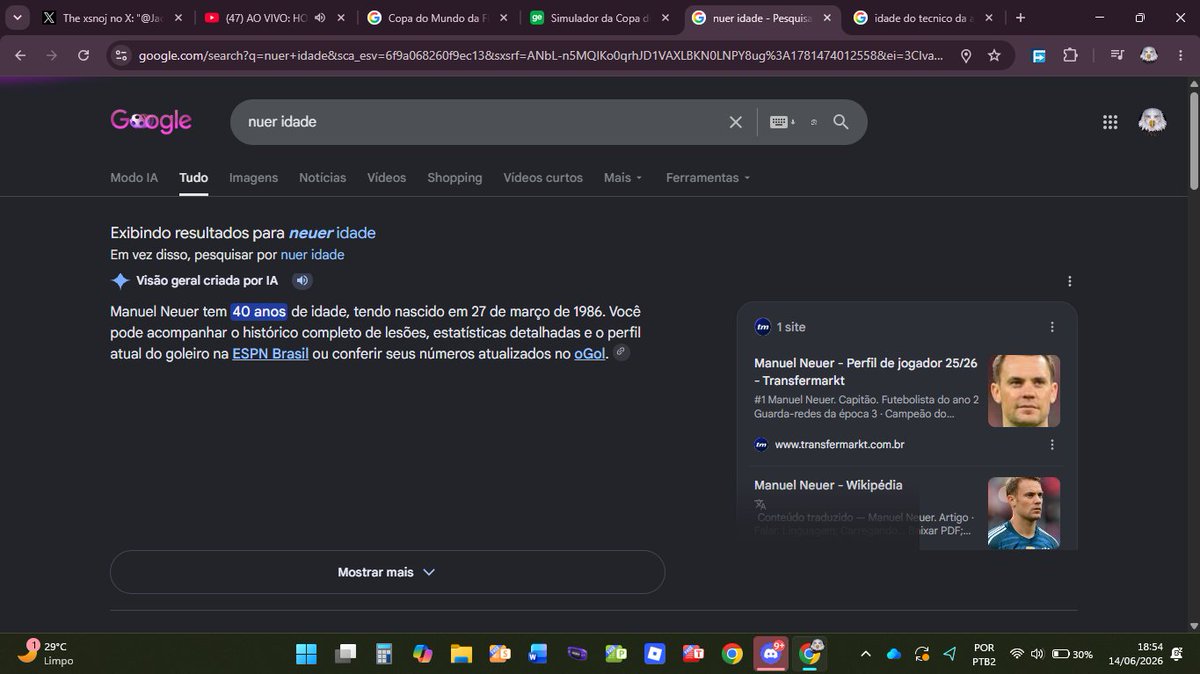1200x674 pixels.
Task: Open Manuel Neuer Transfermarkt profile result
Action: pyautogui.click(x=865, y=371)
